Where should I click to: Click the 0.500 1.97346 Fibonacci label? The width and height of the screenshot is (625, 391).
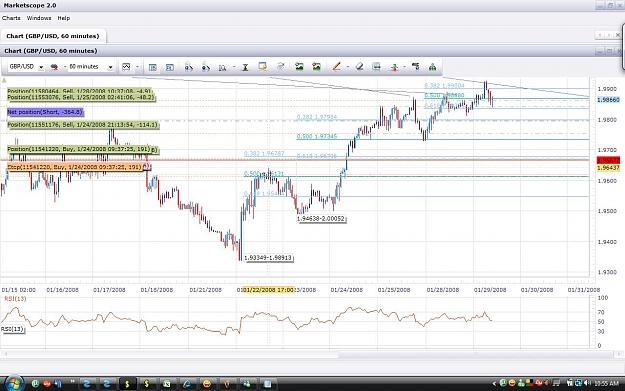316,136
